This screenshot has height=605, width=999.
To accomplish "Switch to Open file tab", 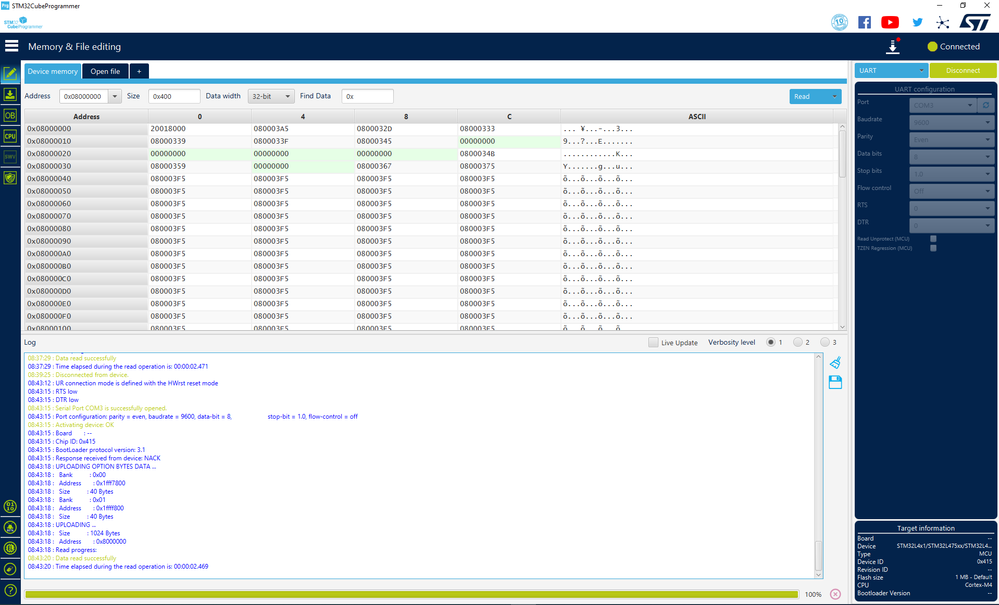I will [105, 71].
